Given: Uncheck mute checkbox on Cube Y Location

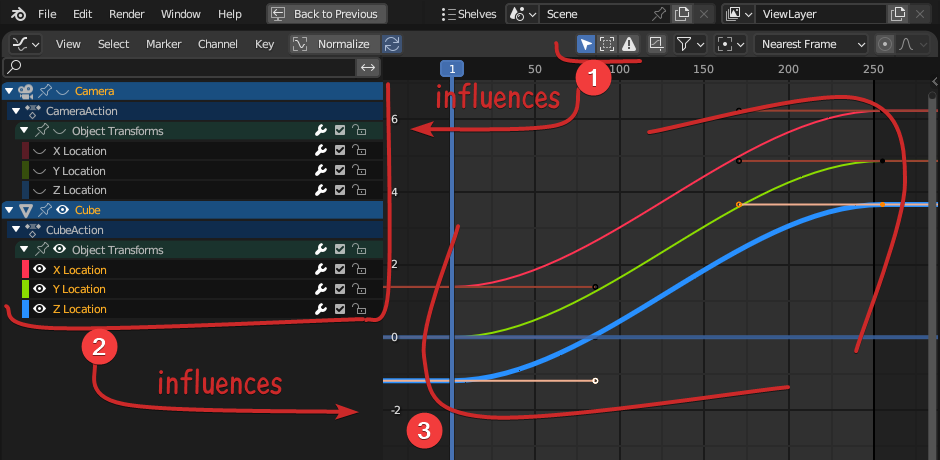Looking at the screenshot, I should tap(340, 289).
